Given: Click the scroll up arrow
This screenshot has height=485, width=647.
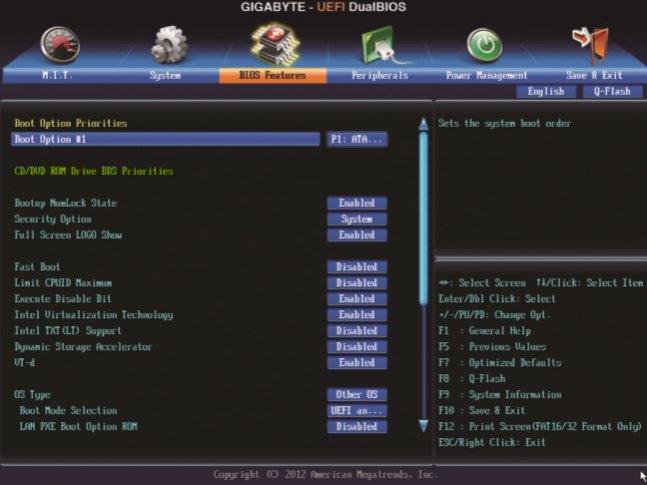Looking at the screenshot, I should (x=423, y=124).
